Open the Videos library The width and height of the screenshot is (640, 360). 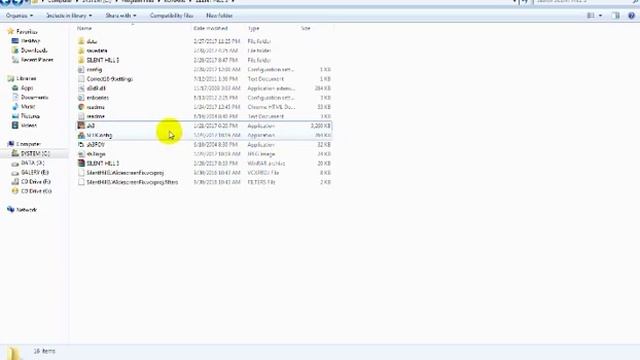click(x=29, y=125)
